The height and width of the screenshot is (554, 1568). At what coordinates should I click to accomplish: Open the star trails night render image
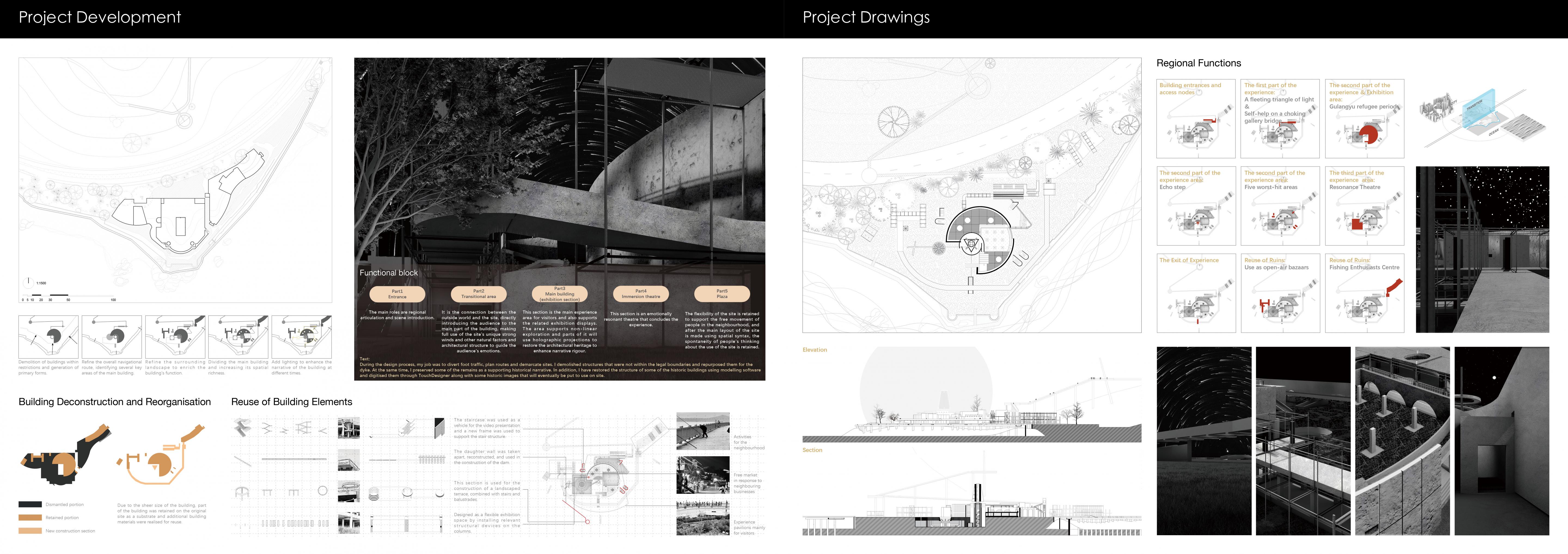pyautogui.click(x=1203, y=441)
